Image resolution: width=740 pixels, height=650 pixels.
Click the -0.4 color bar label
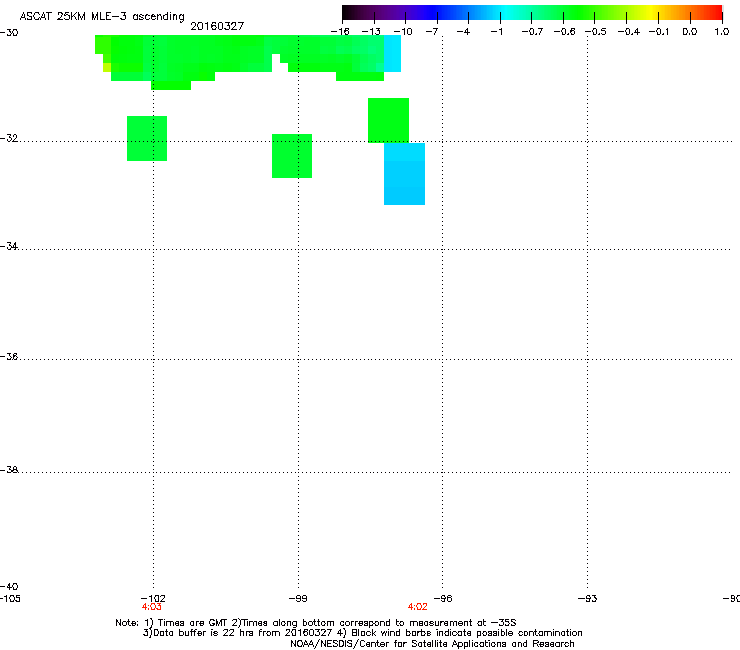point(629,32)
